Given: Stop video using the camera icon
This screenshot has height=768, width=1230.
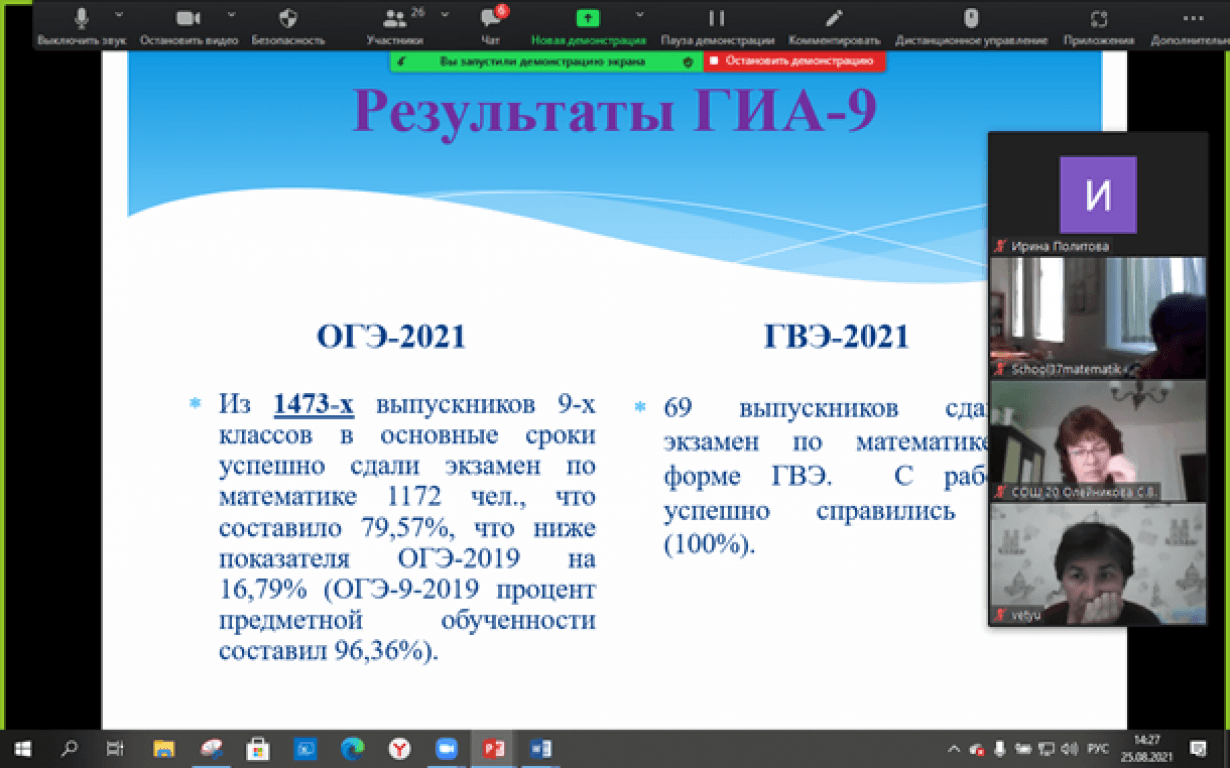Looking at the screenshot, I should 188,19.
